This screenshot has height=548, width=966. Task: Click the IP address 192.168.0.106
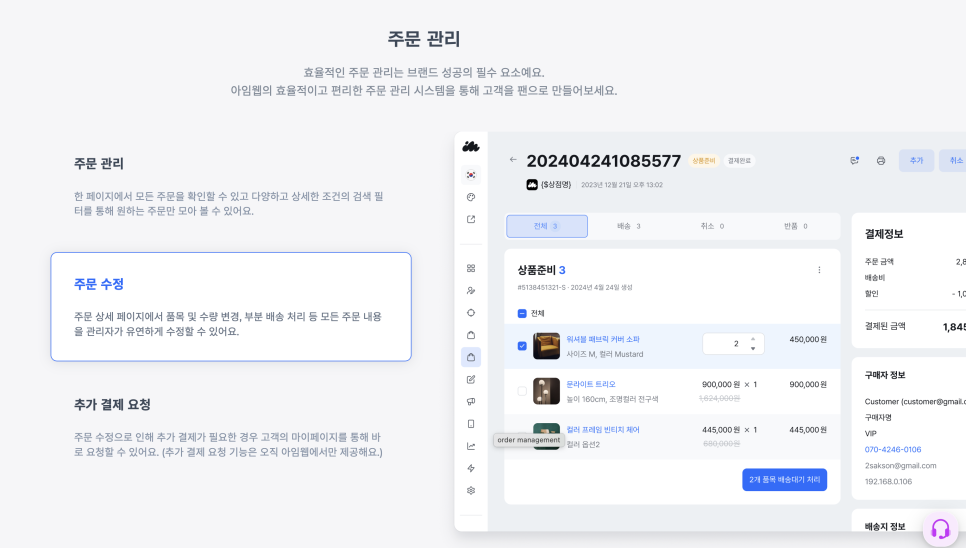[x=888, y=482]
